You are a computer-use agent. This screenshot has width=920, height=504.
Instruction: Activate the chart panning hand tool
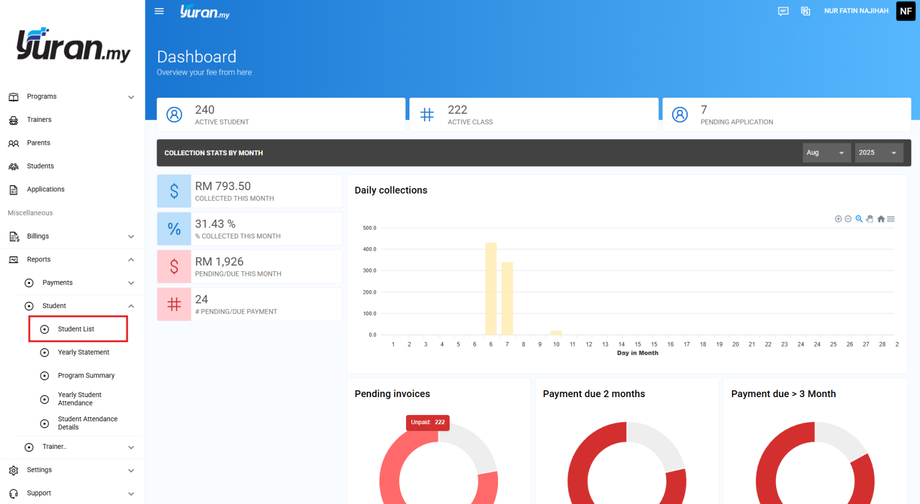[870, 219]
